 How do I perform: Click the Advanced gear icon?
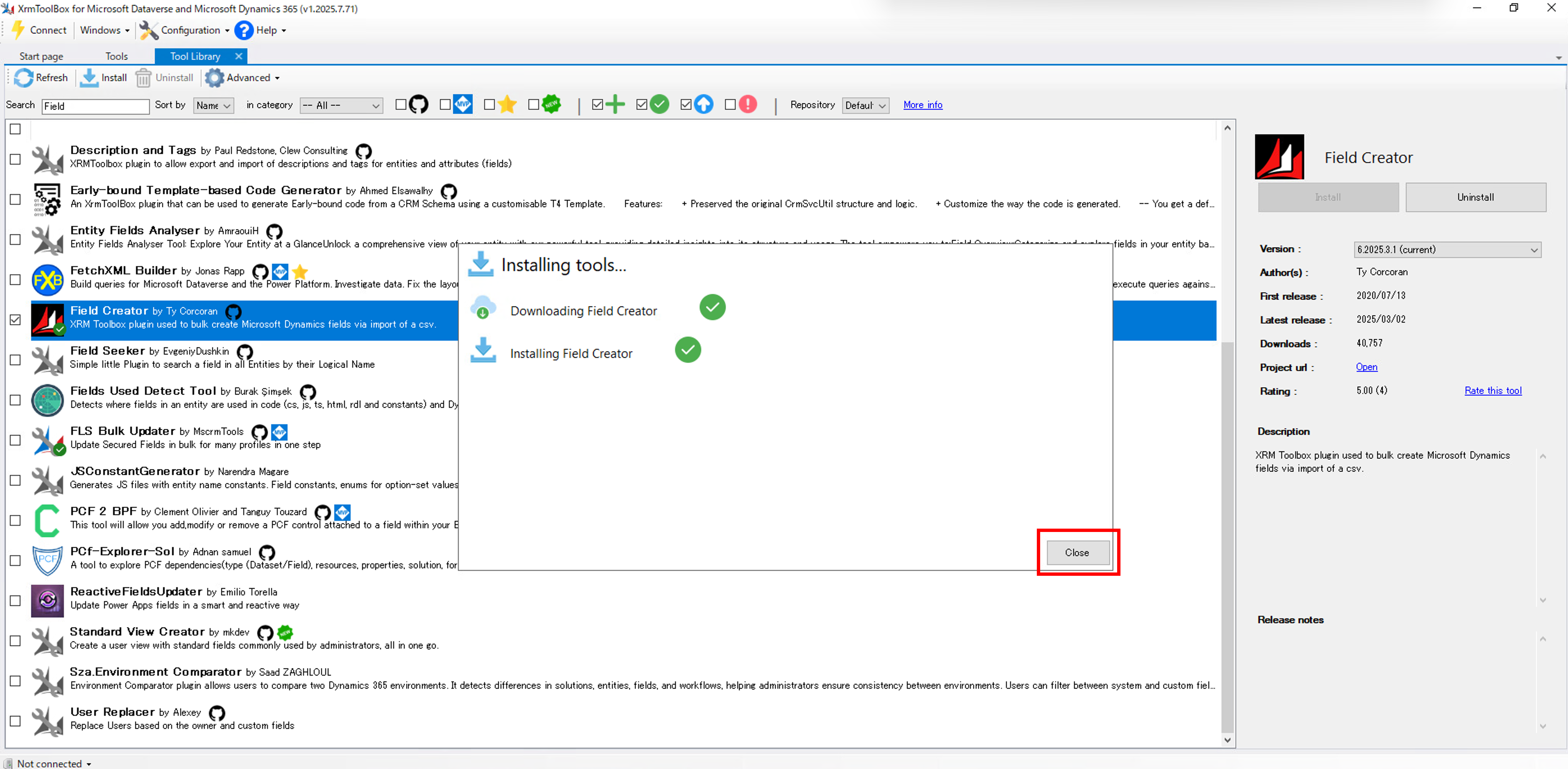[x=214, y=78]
